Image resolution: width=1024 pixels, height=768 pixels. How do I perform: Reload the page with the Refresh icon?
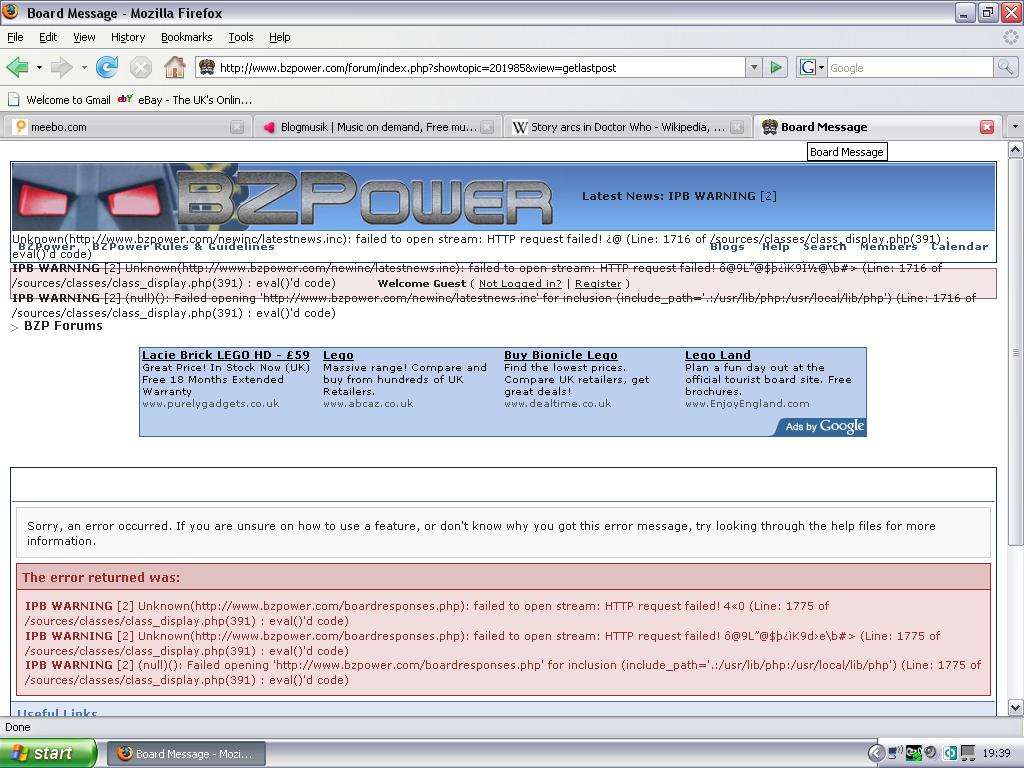(x=106, y=67)
